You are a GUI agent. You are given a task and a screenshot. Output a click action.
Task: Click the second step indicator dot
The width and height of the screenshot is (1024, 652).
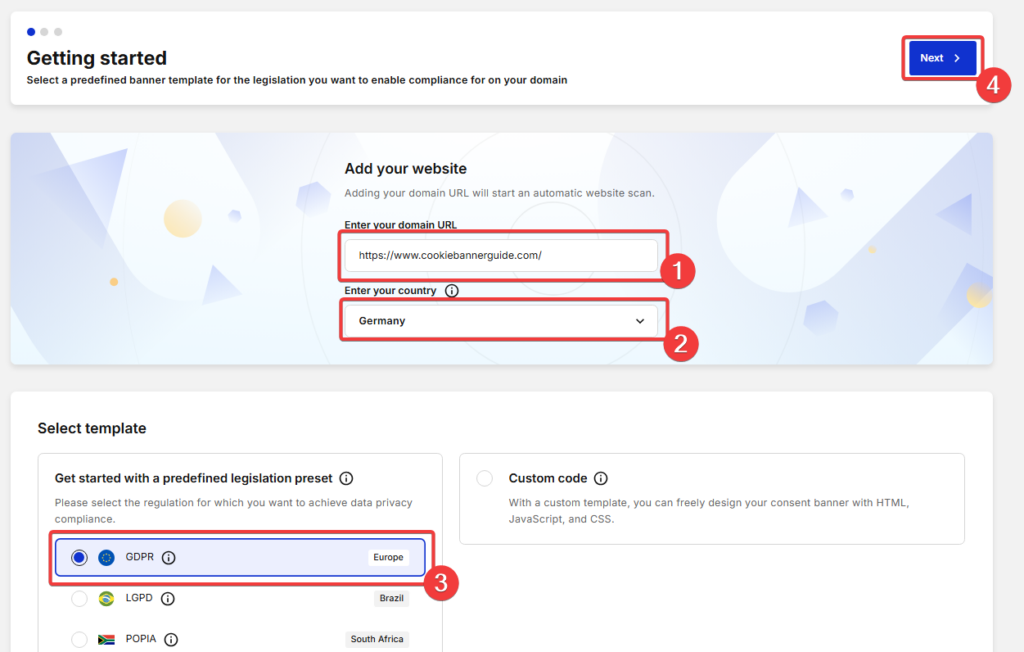44,31
